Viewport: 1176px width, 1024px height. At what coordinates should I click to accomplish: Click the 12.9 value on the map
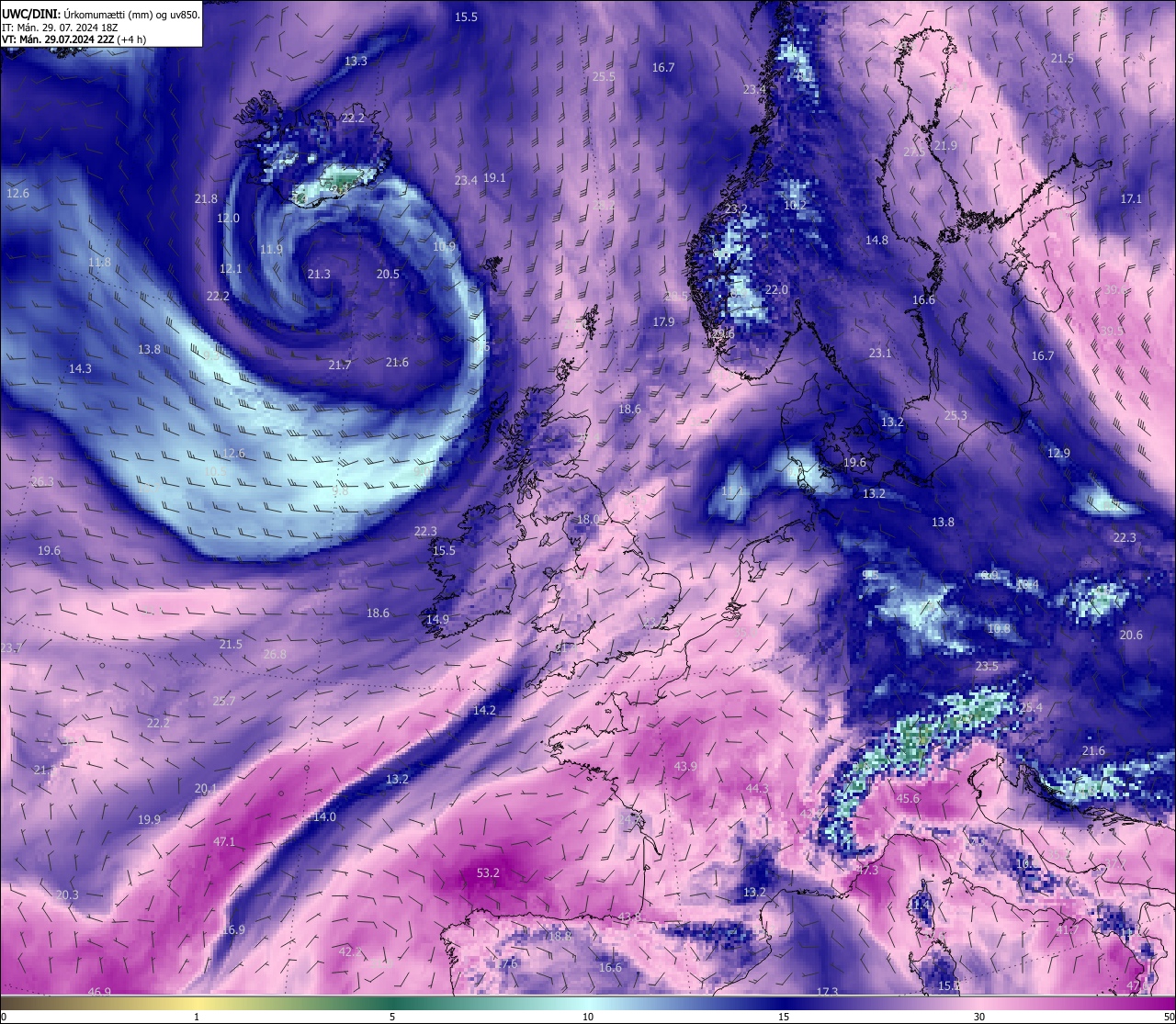1058,453
